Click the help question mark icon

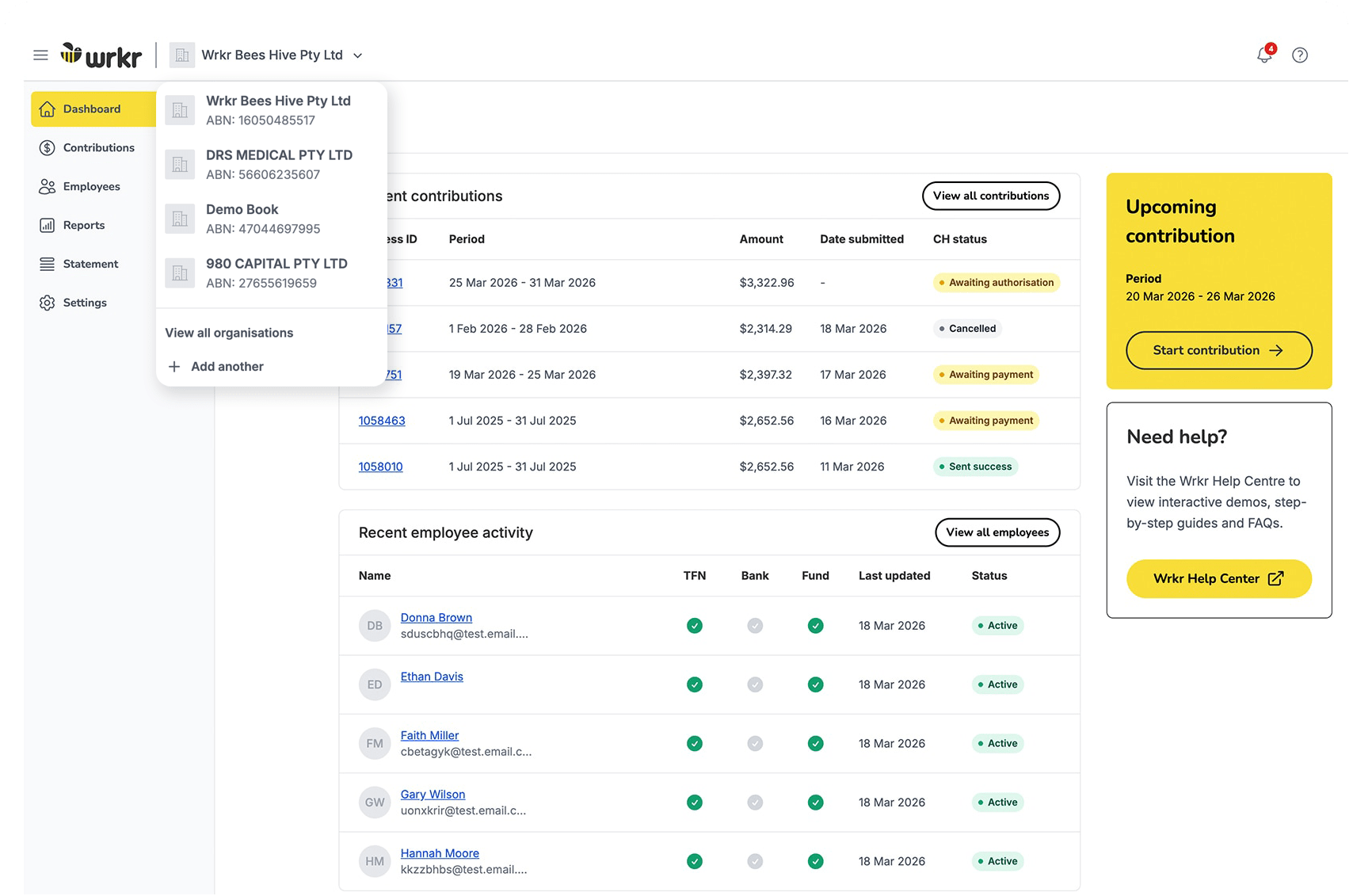click(x=1300, y=55)
